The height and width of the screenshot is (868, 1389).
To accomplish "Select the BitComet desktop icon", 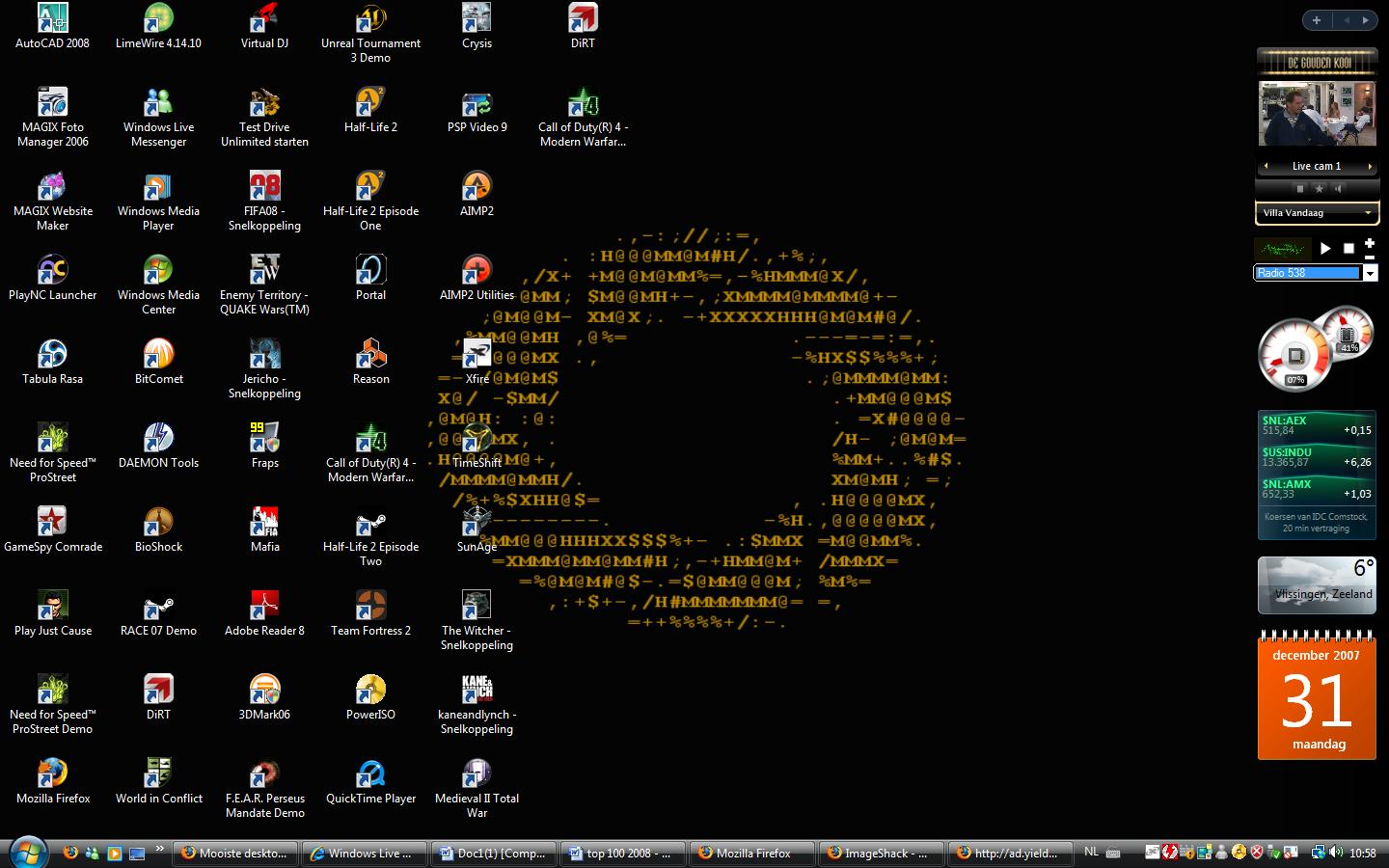I will (158, 354).
